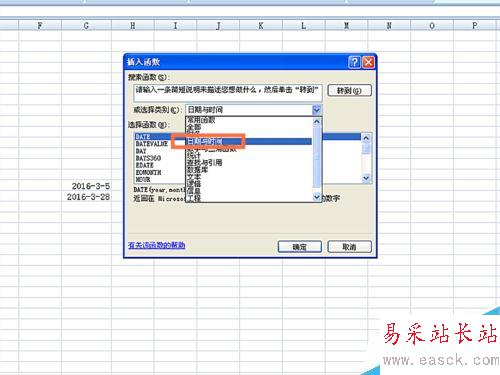Open the 有关该函数的帮助 help link
Screen dimensions: 500x375
[x=156, y=245]
